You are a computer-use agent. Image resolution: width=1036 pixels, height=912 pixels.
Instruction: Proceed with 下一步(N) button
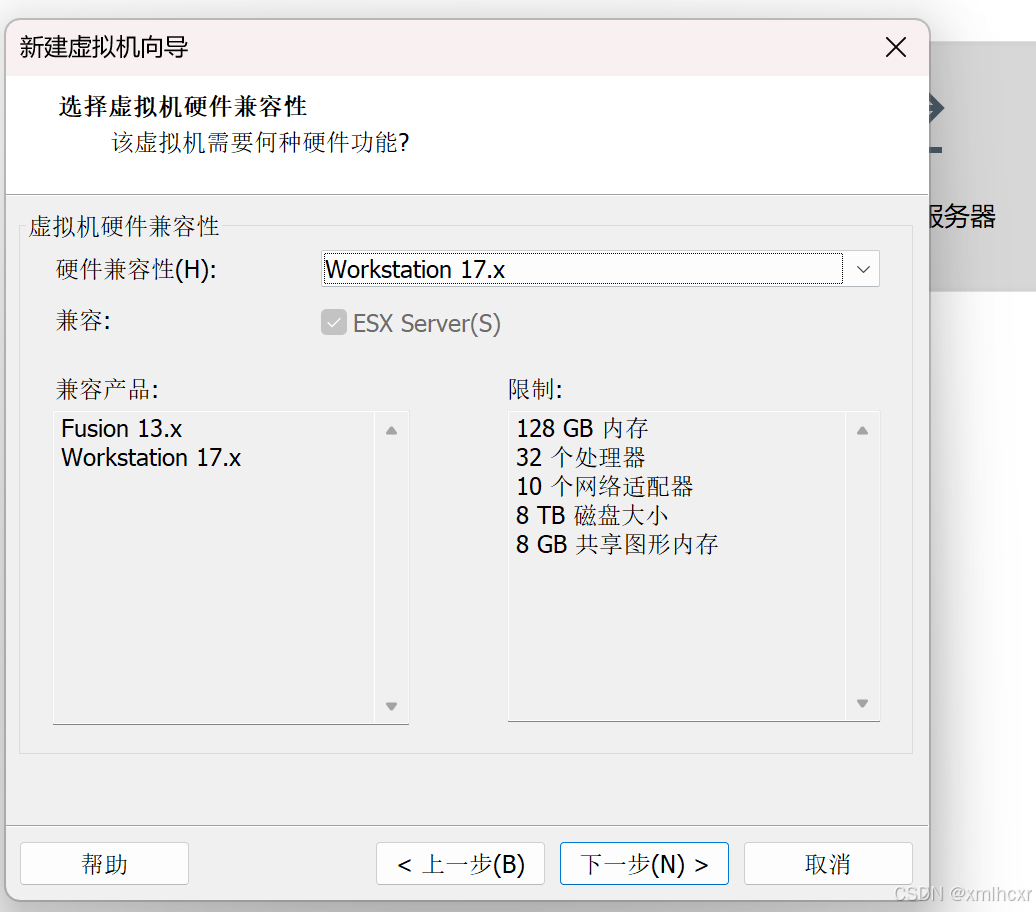pos(644,863)
